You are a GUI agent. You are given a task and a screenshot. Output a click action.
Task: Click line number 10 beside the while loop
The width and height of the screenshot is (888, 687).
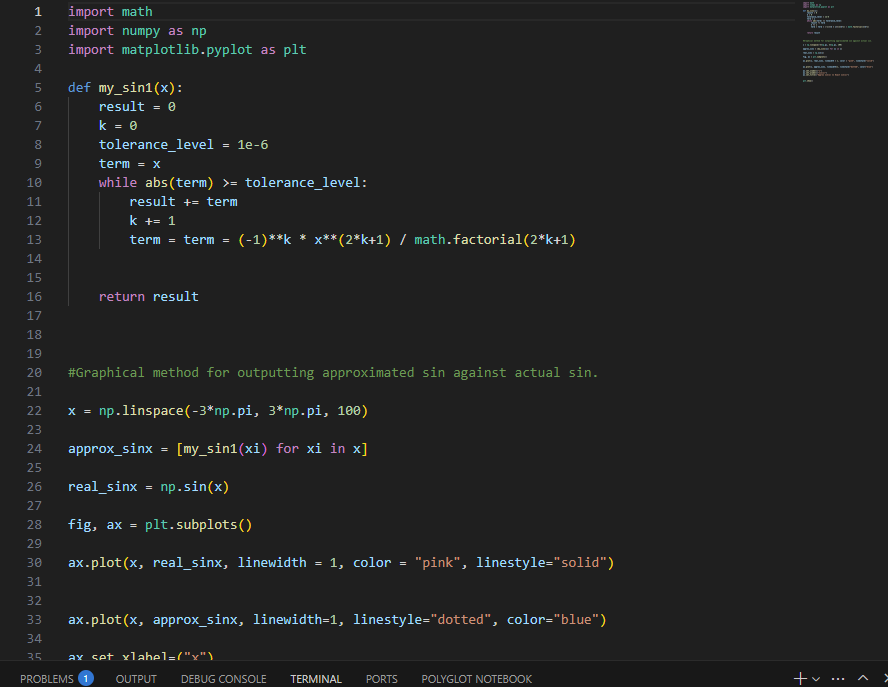tap(34, 182)
